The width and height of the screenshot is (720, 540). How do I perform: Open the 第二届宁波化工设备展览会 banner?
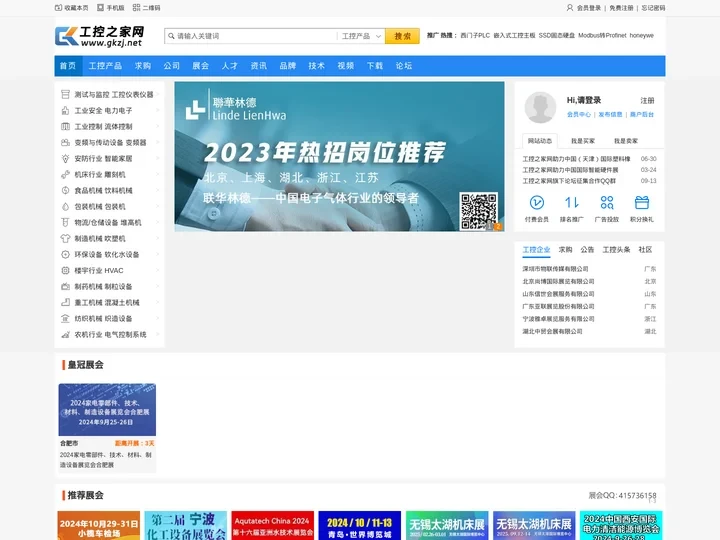186,525
